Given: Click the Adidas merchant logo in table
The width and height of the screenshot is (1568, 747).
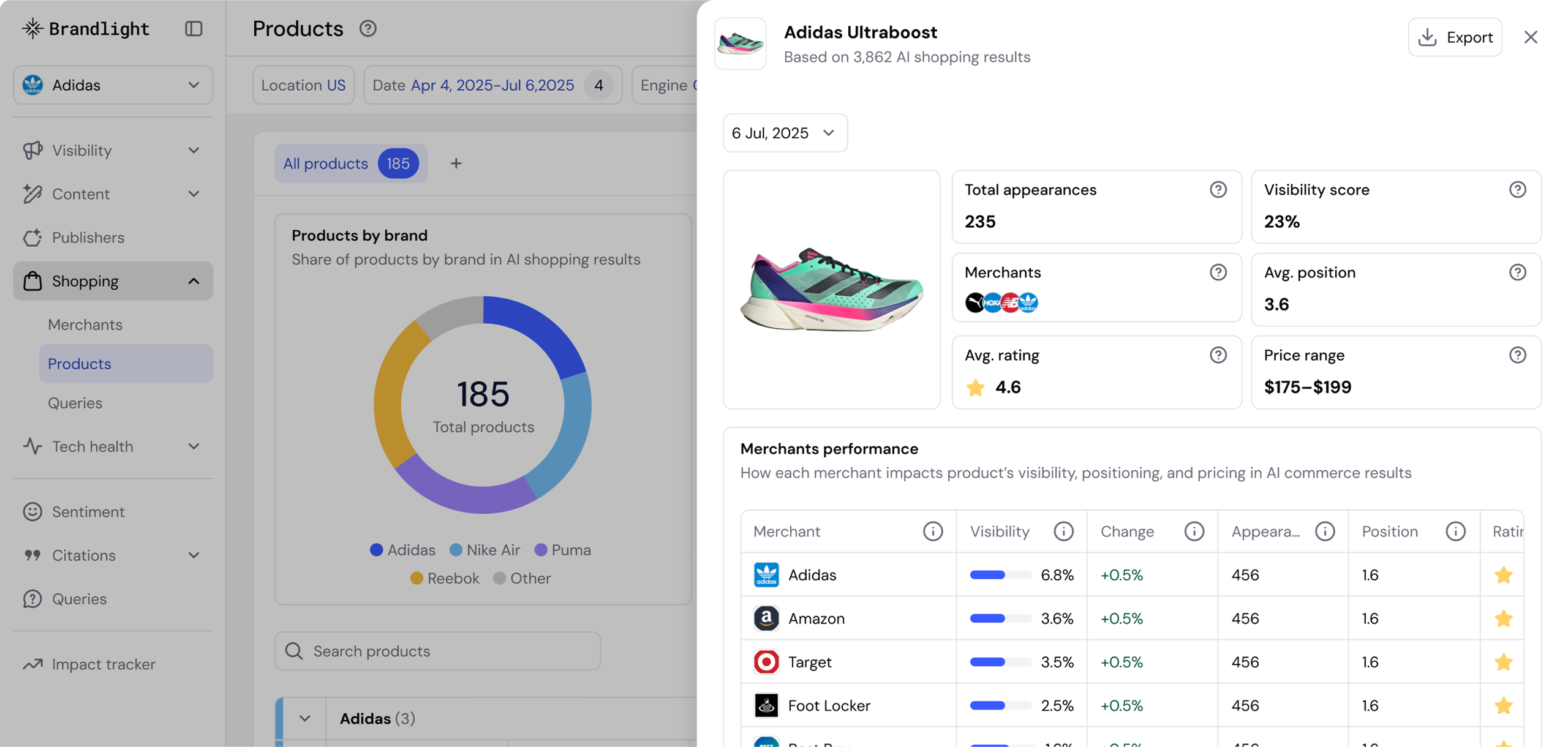Looking at the screenshot, I should point(766,575).
